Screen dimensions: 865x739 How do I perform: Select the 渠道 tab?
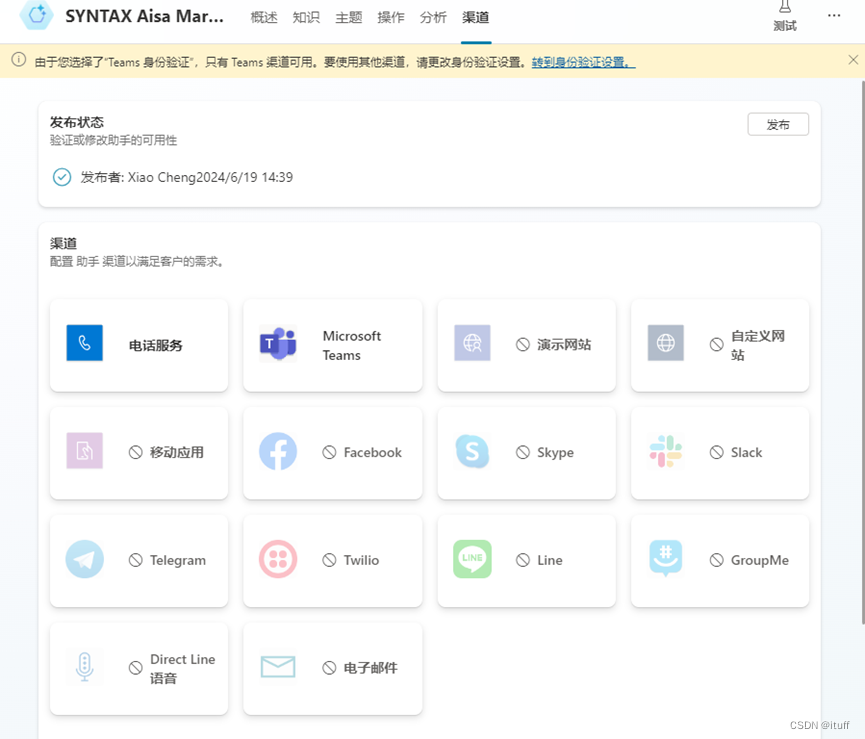(476, 18)
